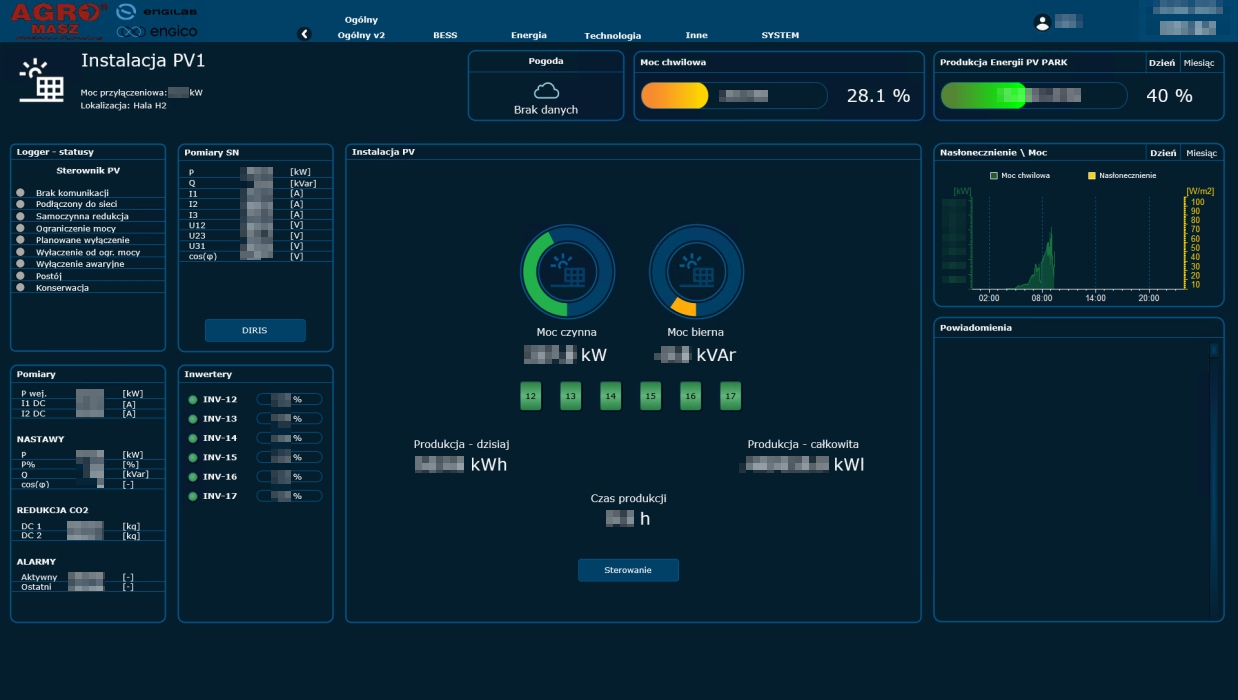This screenshot has width=1238, height=700.
Task: Click the solar panel icon beside Instalacja PV1
Action: [x=41, y=81]
